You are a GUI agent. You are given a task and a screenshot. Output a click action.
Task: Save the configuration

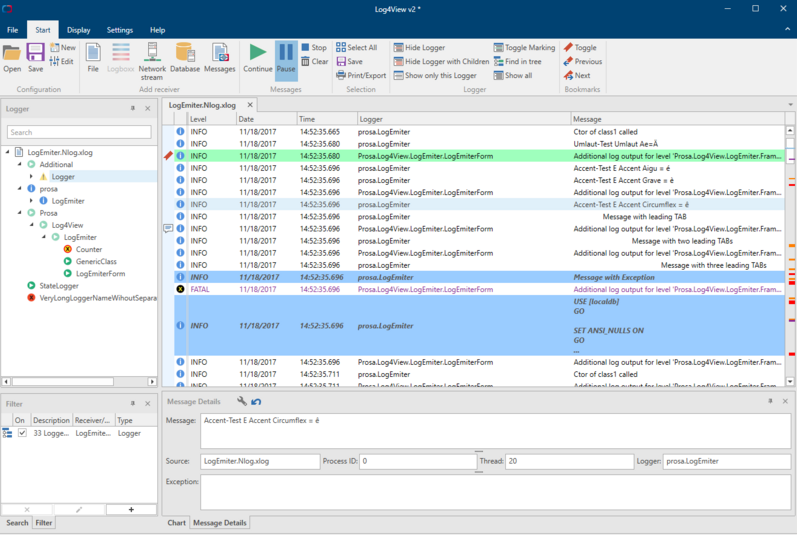point(35,54)
